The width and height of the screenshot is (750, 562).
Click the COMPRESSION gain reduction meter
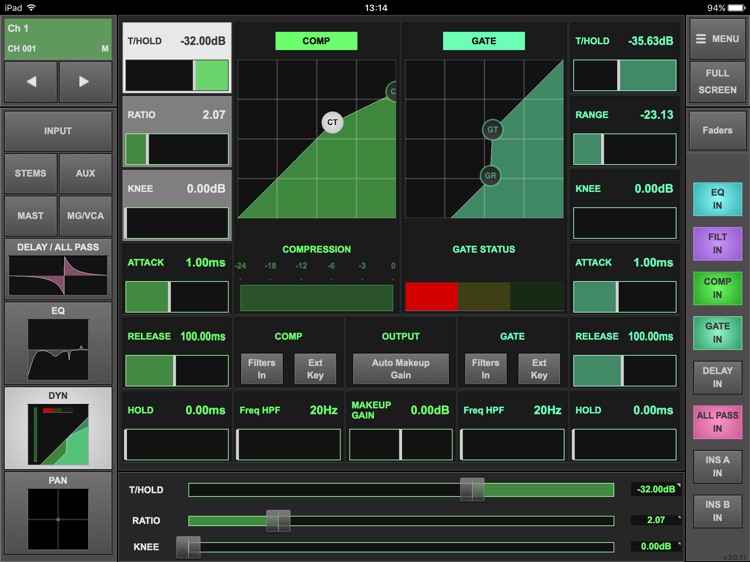tap(316, 298)
